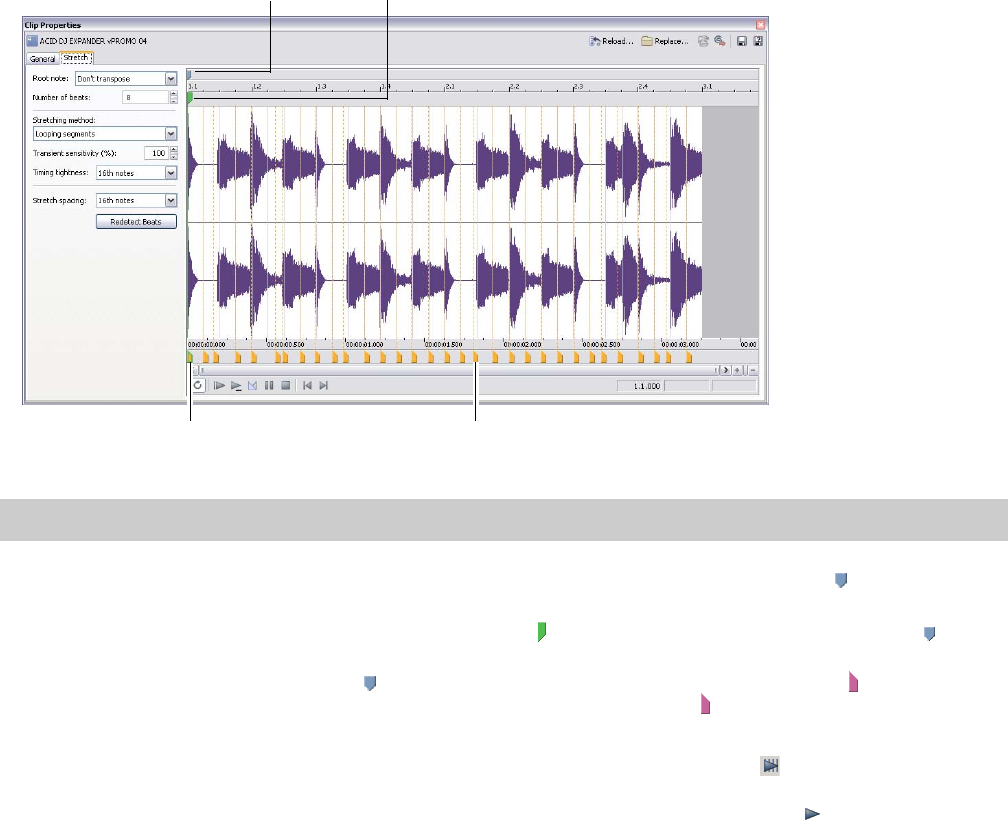Click the Go to Start button
The height and width of the screenshot is (824, 1008).
(307, 386)
